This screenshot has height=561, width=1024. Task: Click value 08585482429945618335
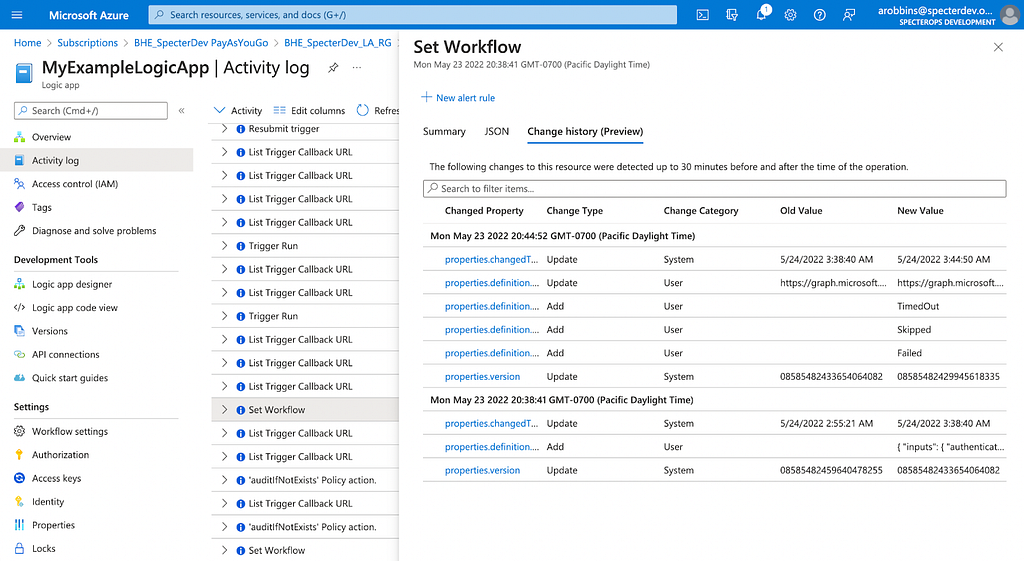coord(948,377)
